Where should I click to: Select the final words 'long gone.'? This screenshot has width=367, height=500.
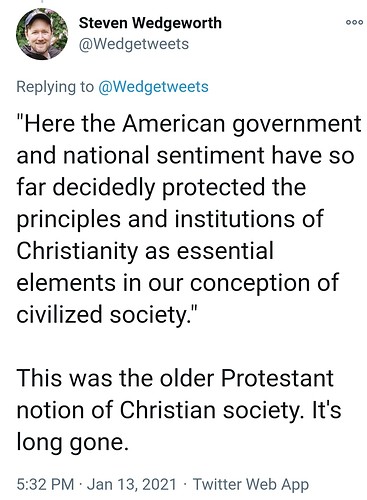click(72, 443)
